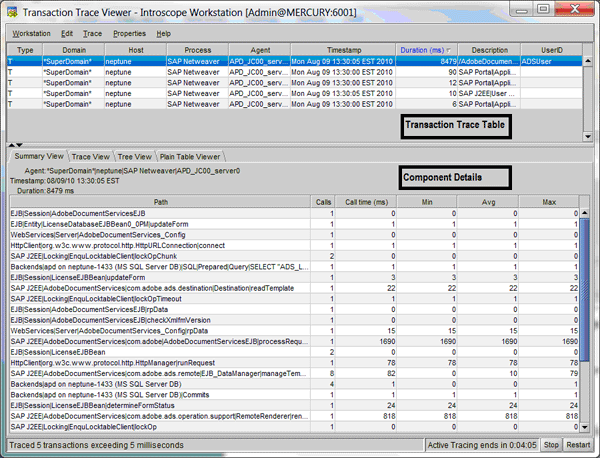Switch to the Tree View tab
The height and width of the screenshot is (458, 600).
pyautogui.click(x=134, y=157)
